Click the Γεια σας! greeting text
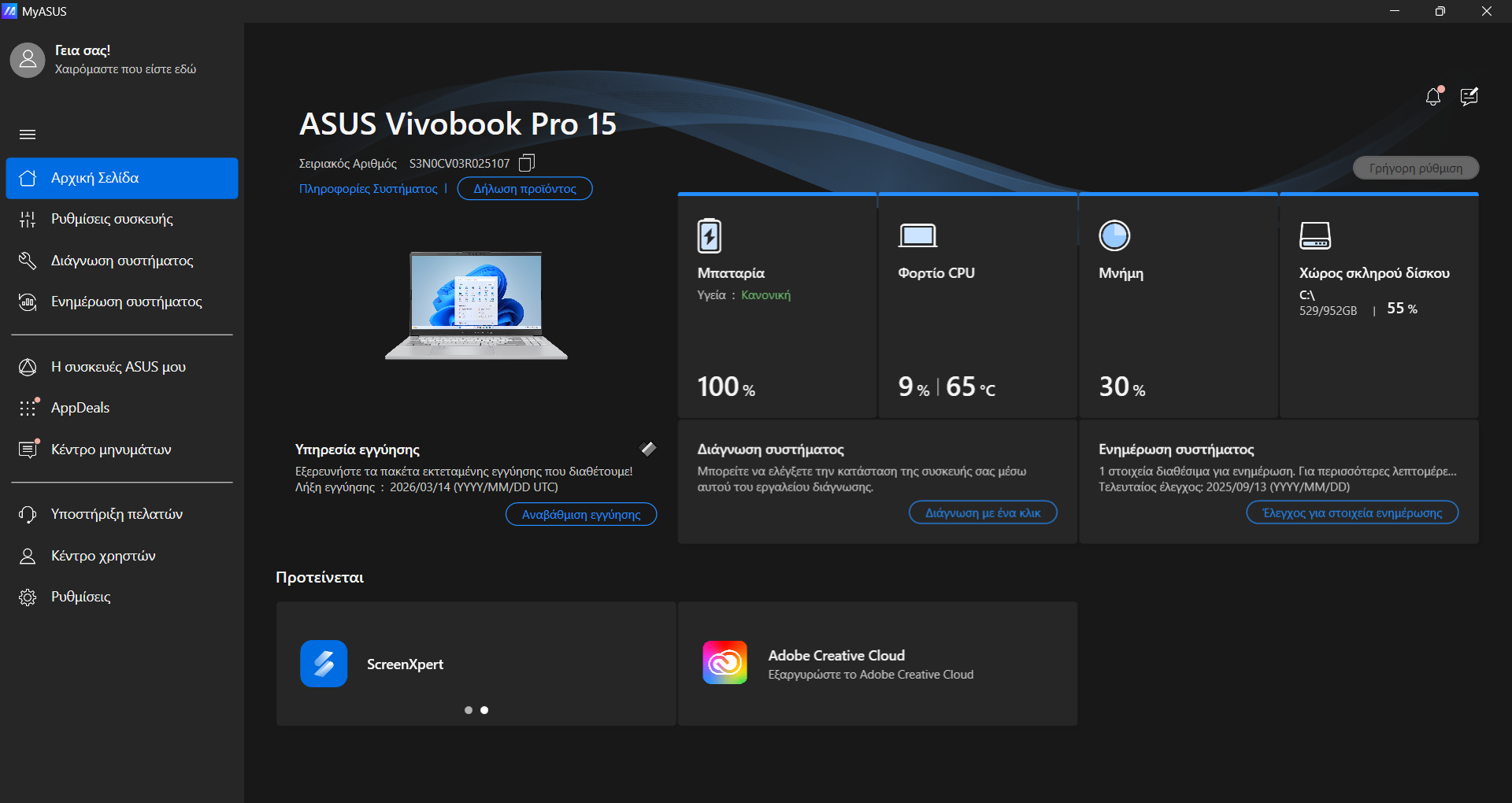1512x803 pixels. (x=83, y=50)
